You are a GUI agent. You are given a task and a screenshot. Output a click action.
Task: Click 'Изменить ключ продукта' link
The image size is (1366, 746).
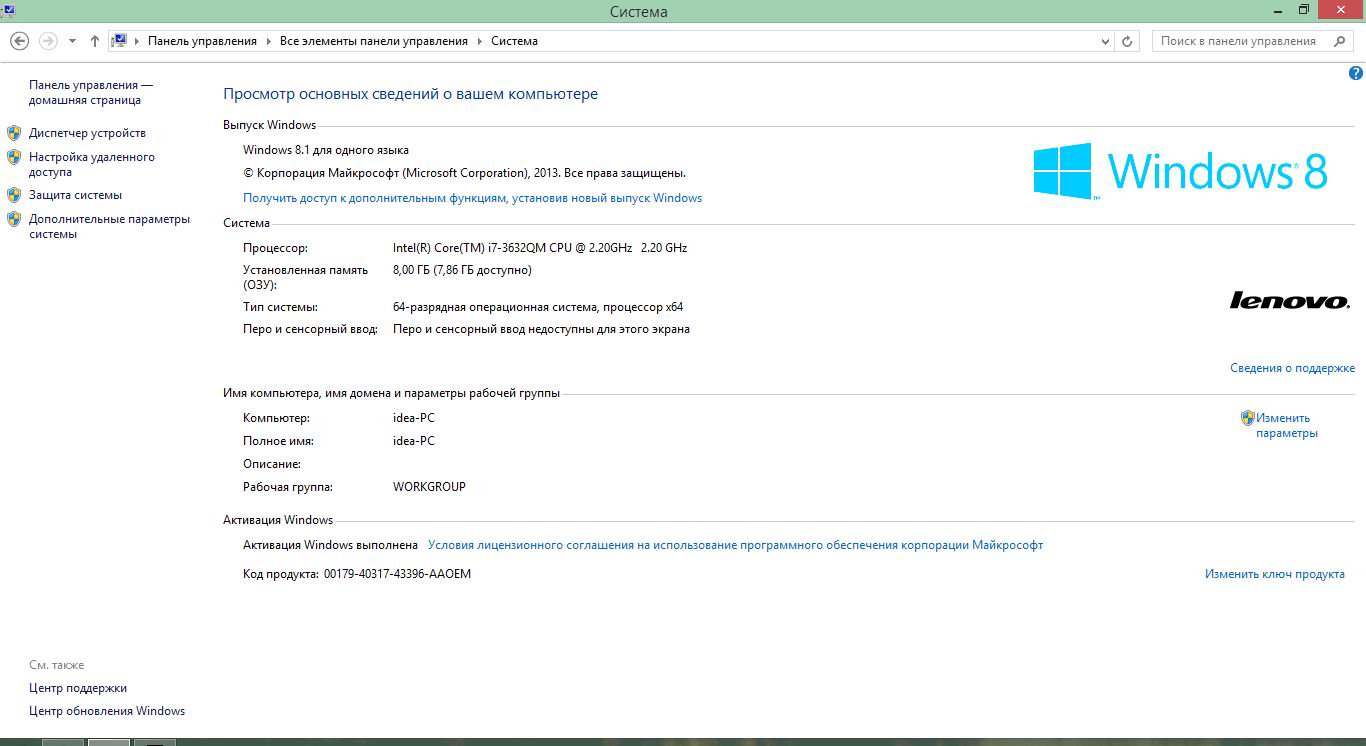click(x=1274, y=574)
